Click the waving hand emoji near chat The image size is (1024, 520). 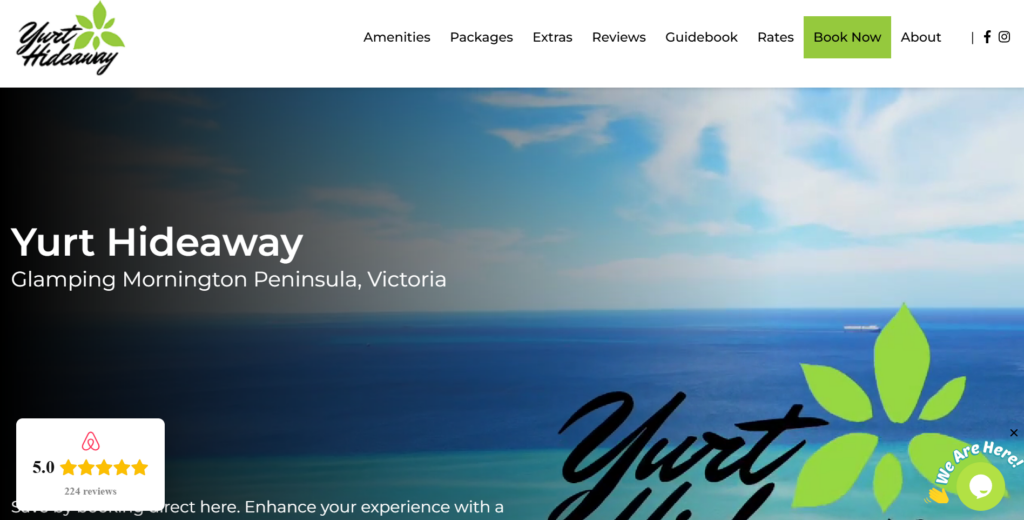point(938,495)
